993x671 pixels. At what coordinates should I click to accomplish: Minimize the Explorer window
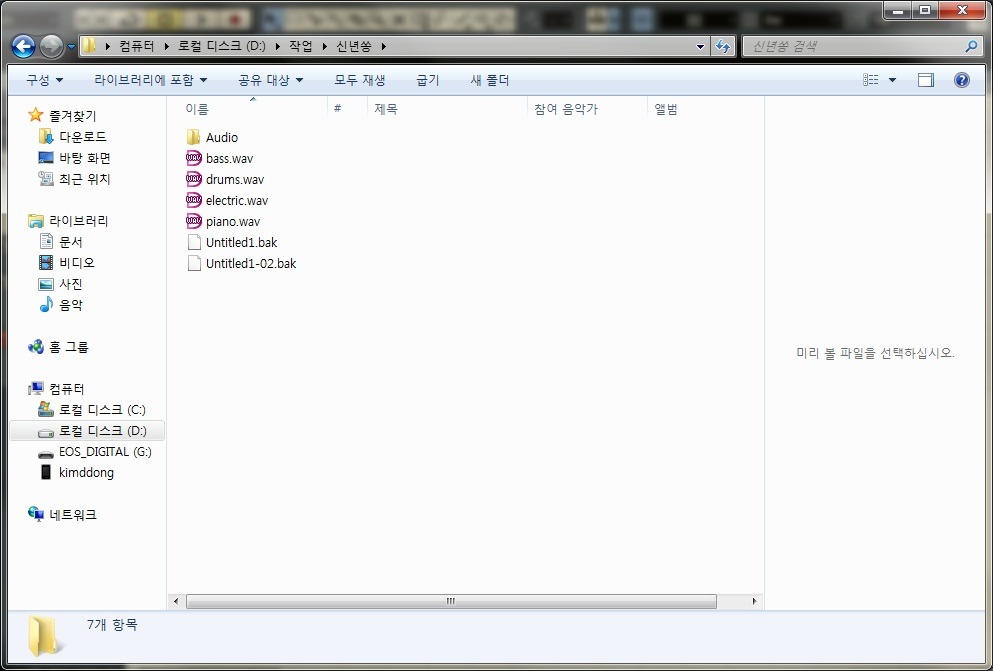pos(897,9)
